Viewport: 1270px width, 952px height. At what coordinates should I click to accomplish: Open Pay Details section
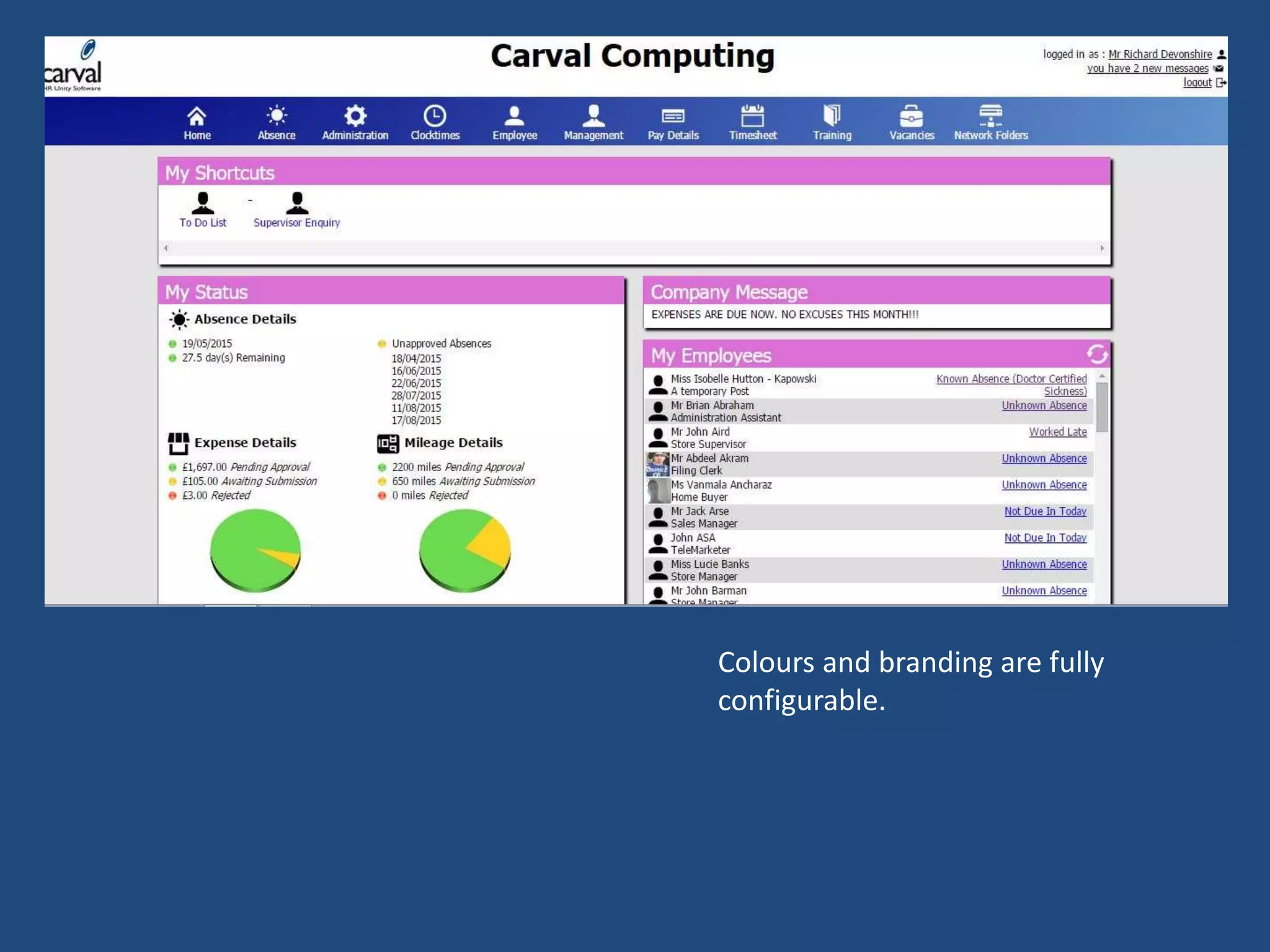(673, 123)
